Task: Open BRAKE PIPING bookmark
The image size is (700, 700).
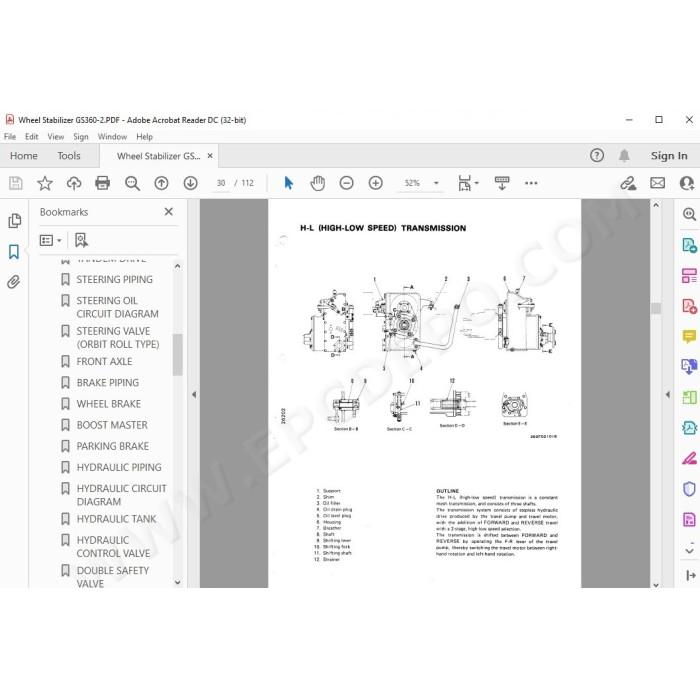Action: tap(108, 383)
